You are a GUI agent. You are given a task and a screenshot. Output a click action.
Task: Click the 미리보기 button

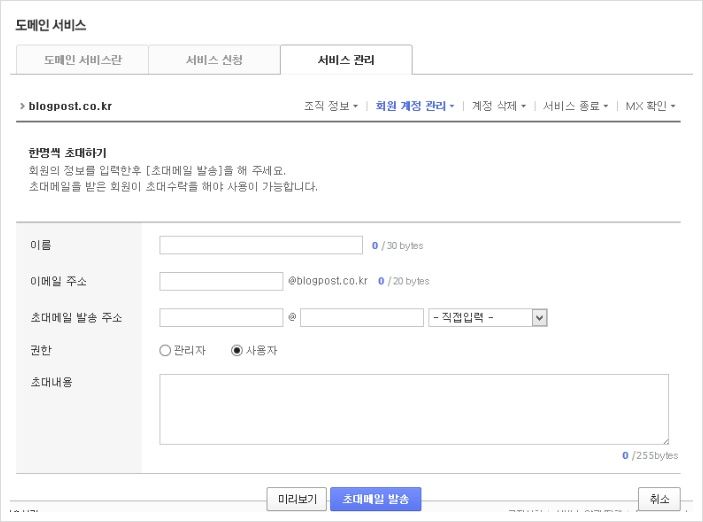point(298,499)
